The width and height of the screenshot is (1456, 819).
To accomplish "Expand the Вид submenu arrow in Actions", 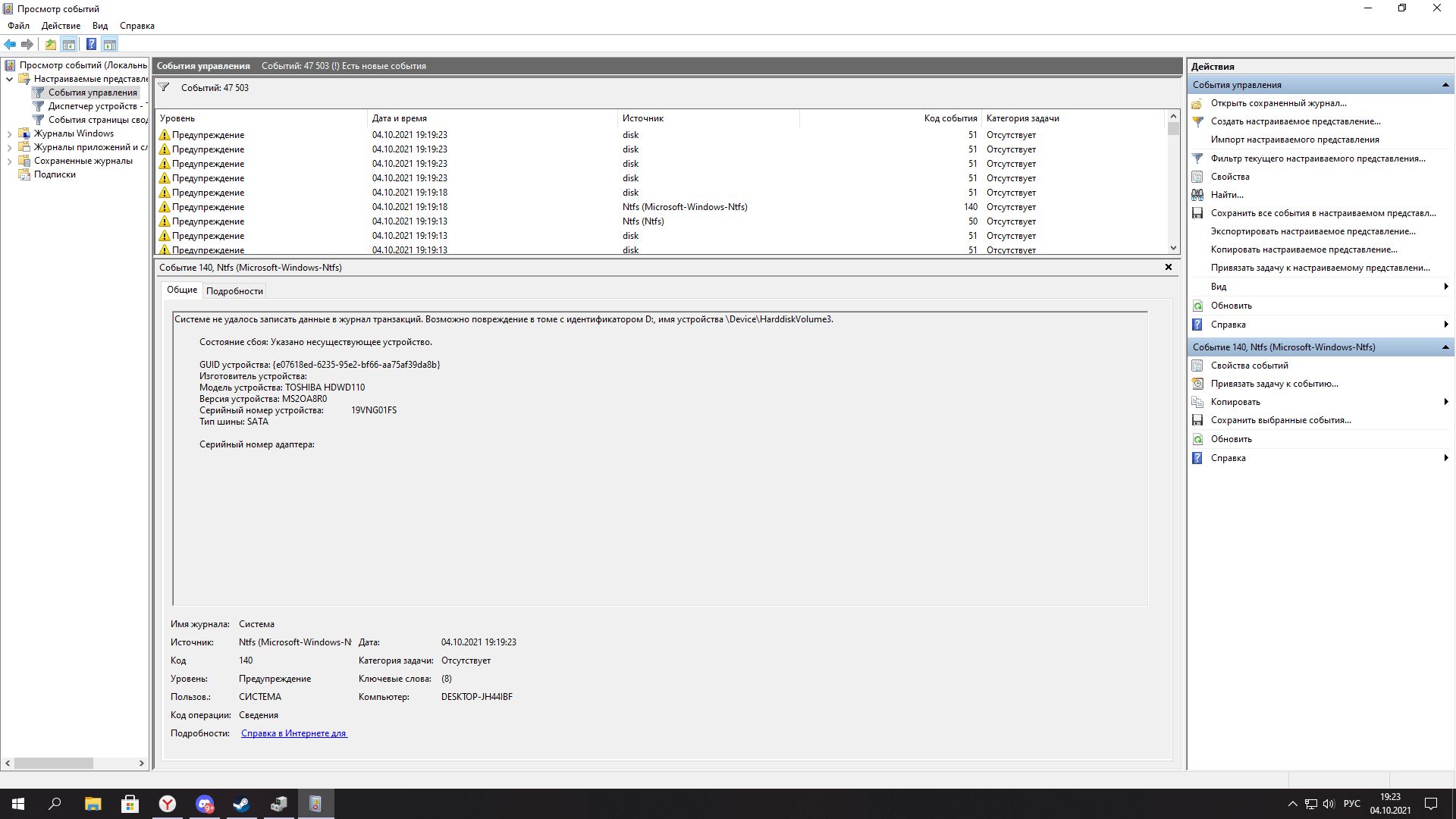I will coord(1446,287).
